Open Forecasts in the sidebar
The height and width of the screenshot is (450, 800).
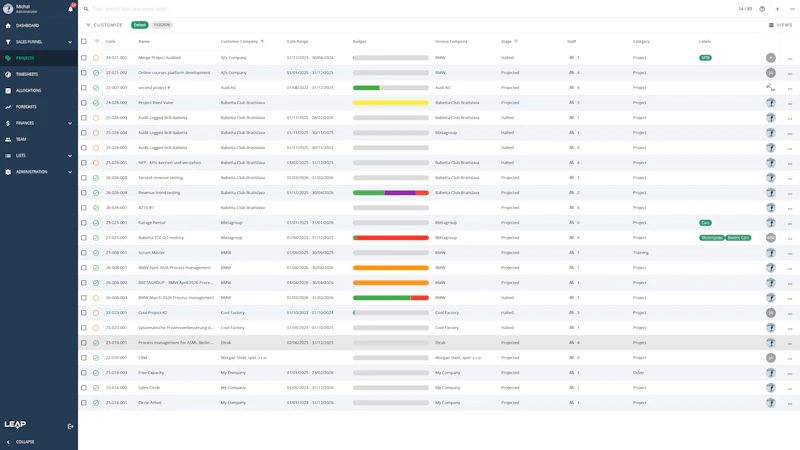pos(39,107)
